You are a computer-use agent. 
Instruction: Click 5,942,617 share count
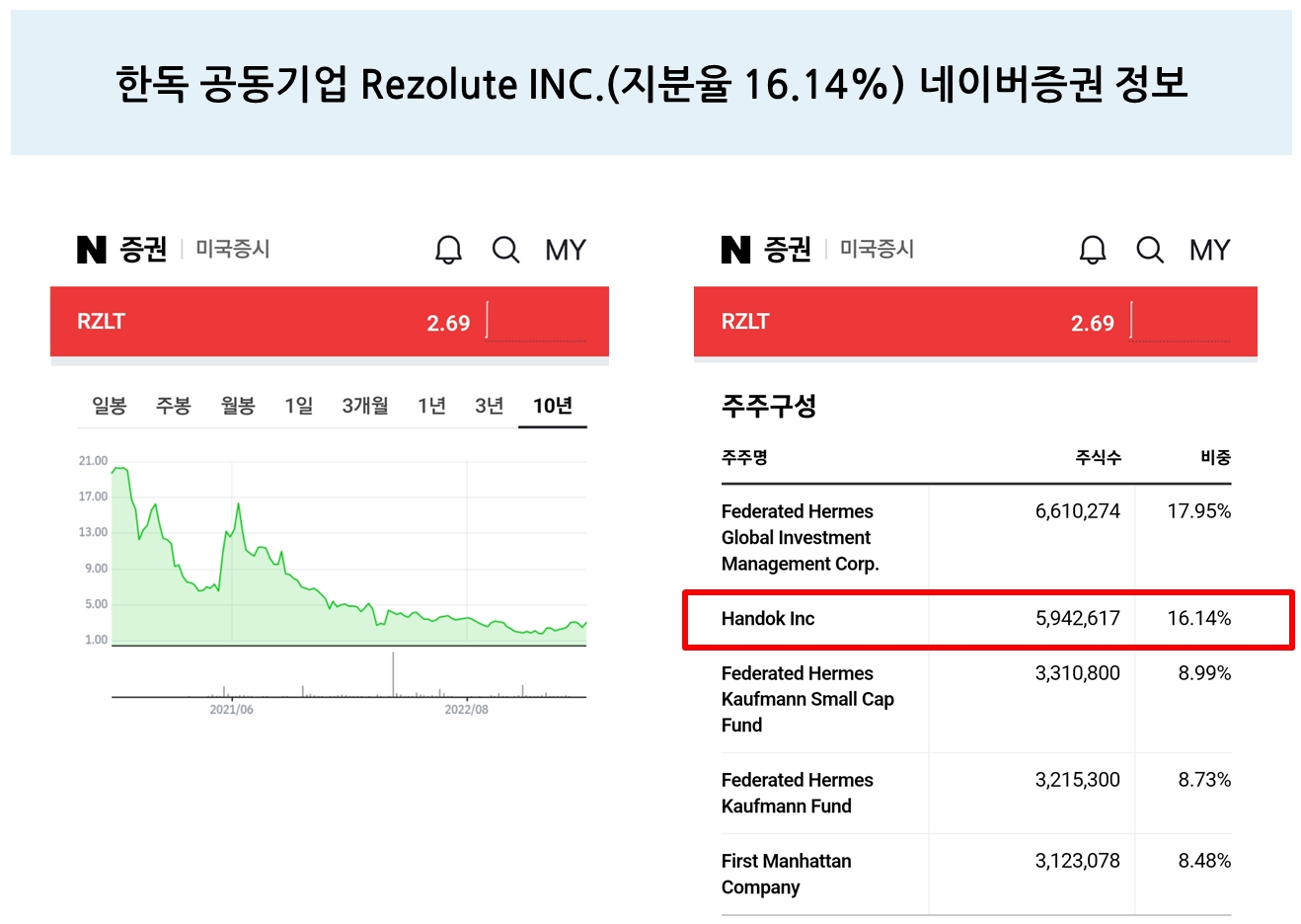pos(1078,619)
